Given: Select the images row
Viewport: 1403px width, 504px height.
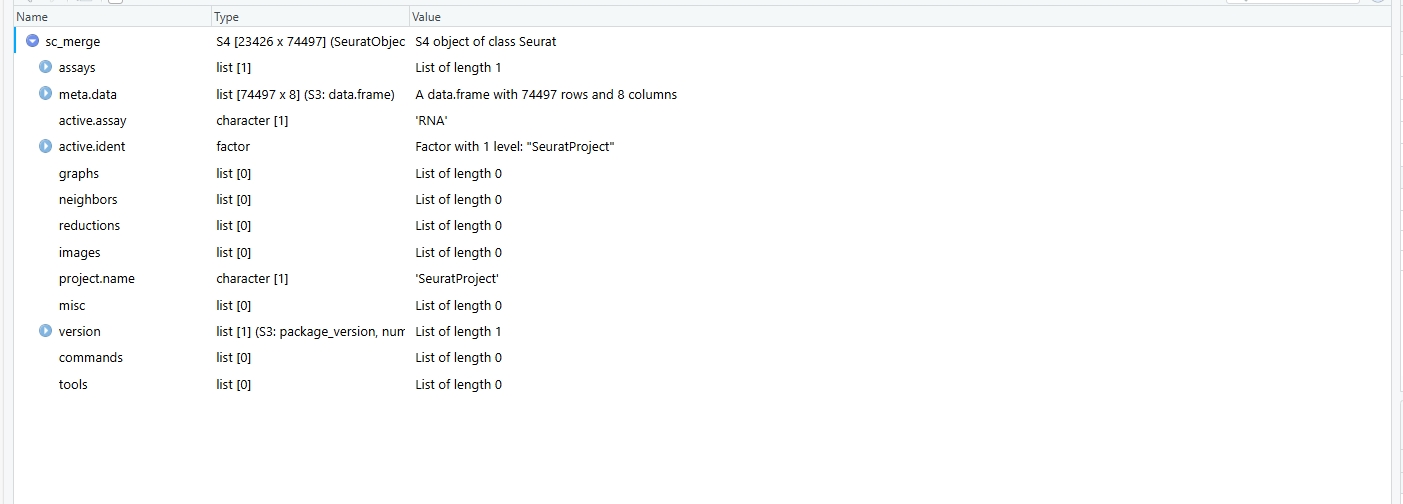Looking at the screenshot, I should pos(702,253).
